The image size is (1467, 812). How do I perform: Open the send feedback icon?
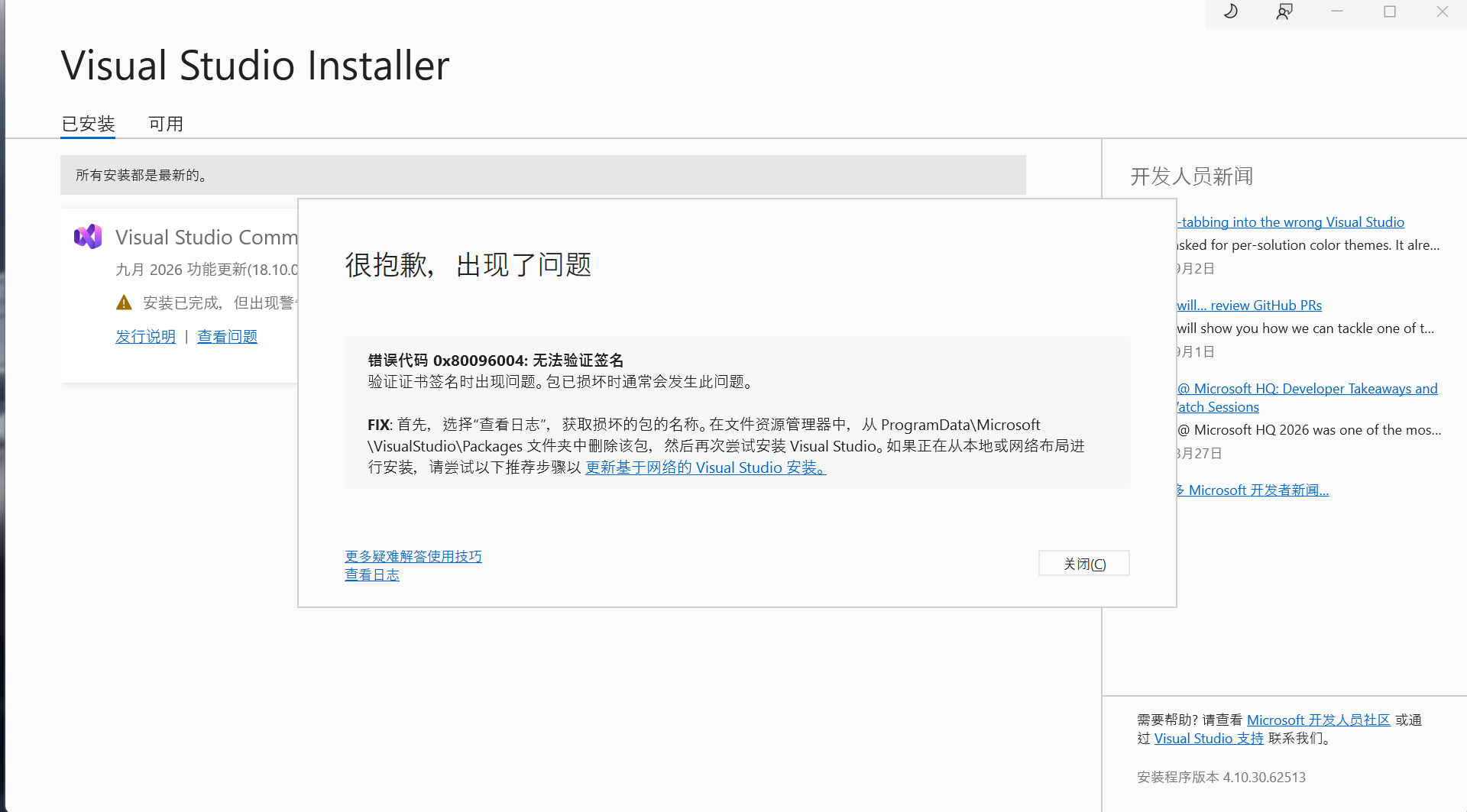click(1284, 11)
